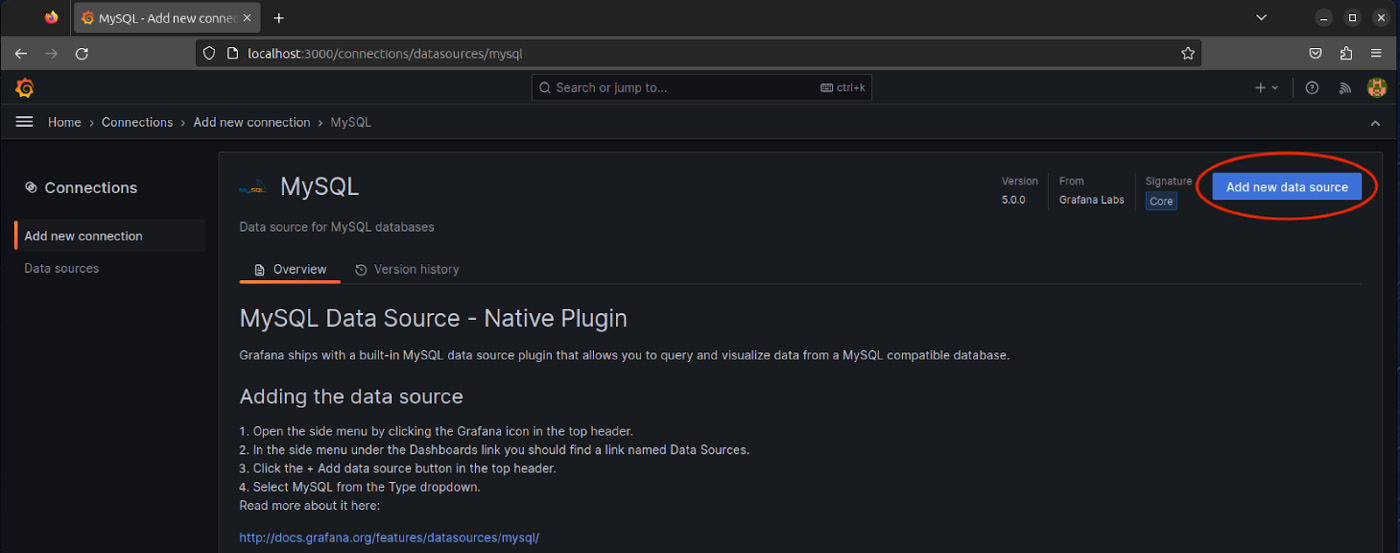
Task: Switch to the Version history tab
Action: (407, 269)
